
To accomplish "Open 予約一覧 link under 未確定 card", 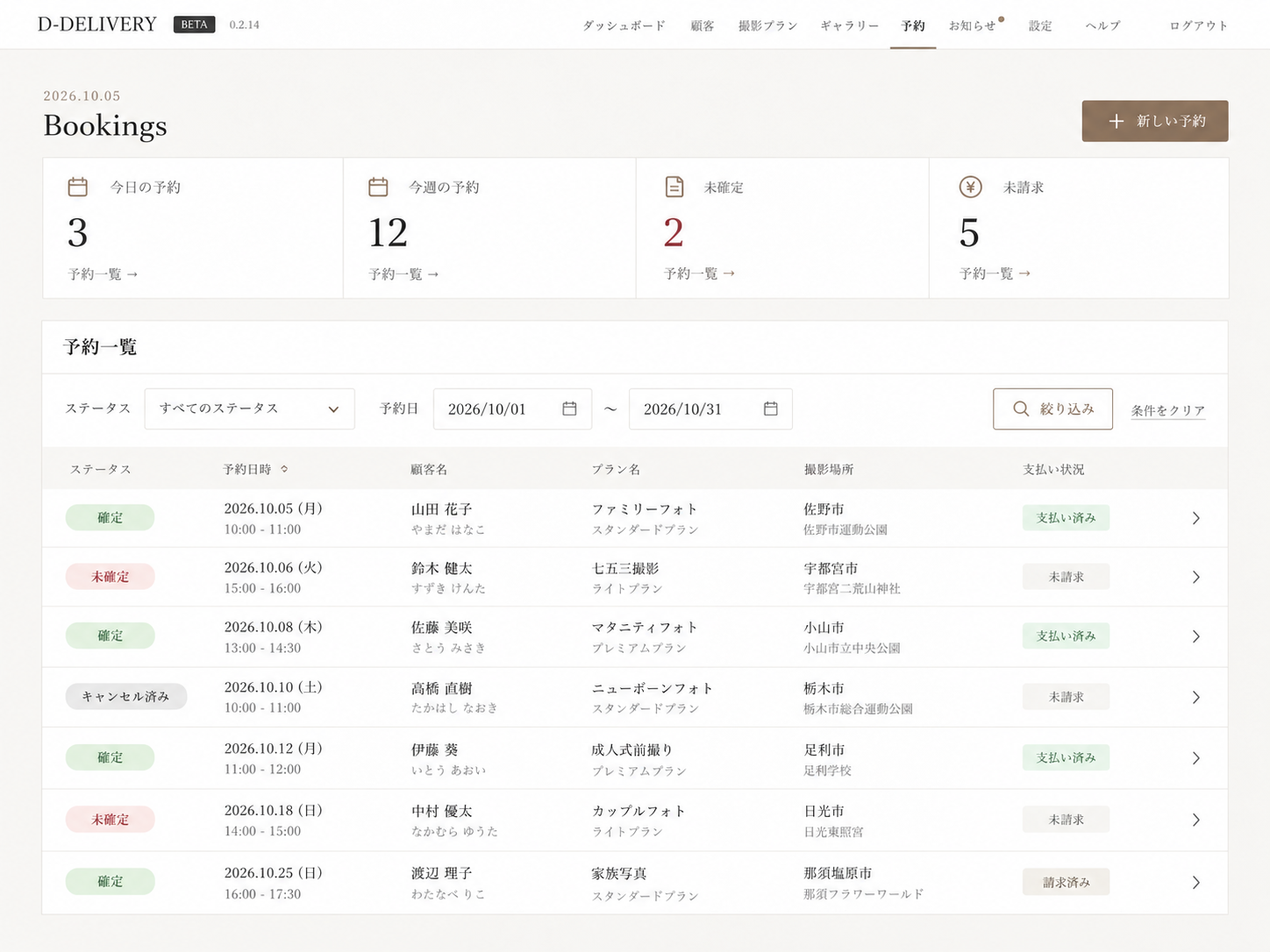I will click(699, 274).
